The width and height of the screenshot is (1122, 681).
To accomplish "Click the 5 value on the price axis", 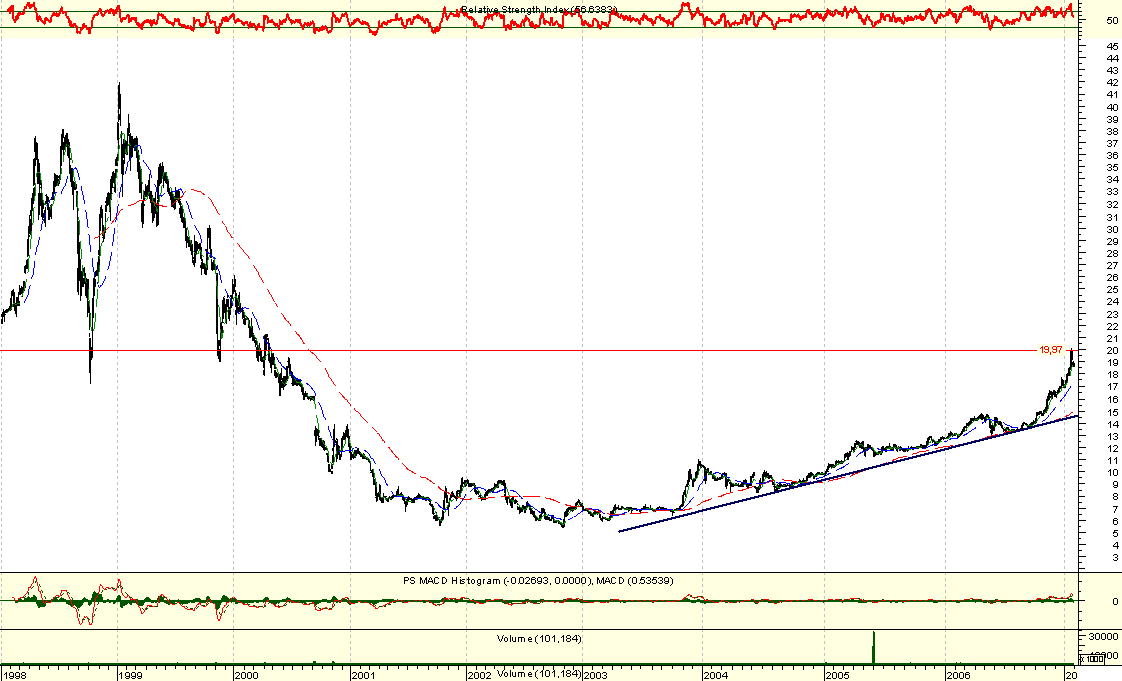I will click(1116, 534).
